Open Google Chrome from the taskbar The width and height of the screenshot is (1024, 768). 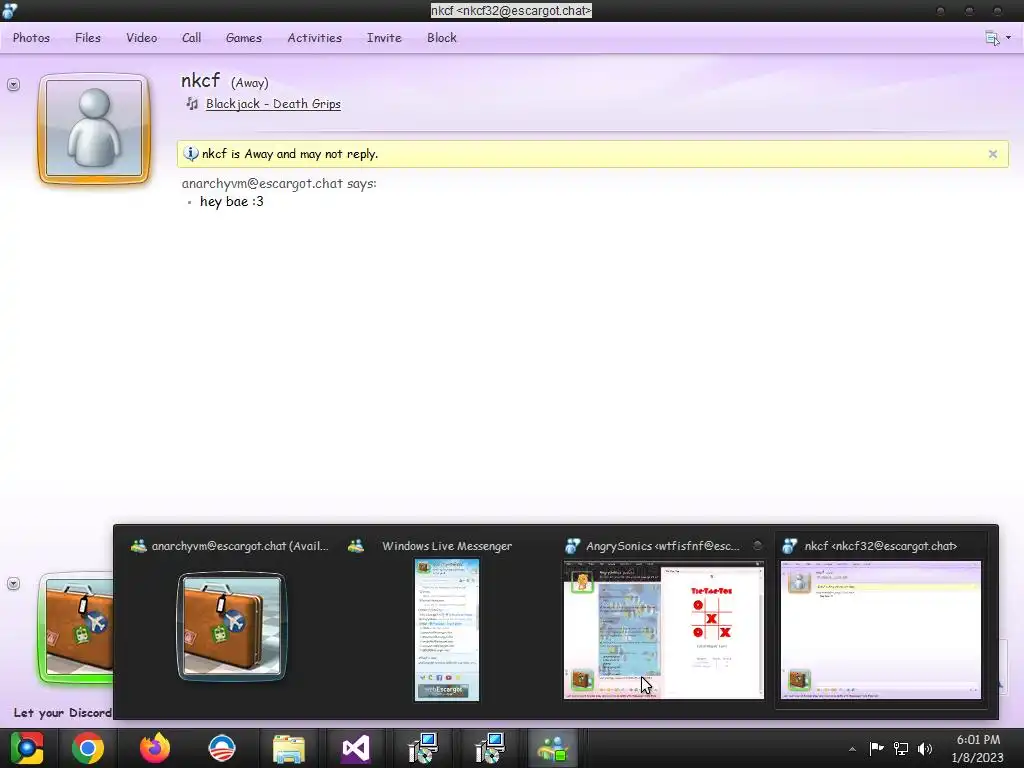pyautogui.click(x=88, y=748)
